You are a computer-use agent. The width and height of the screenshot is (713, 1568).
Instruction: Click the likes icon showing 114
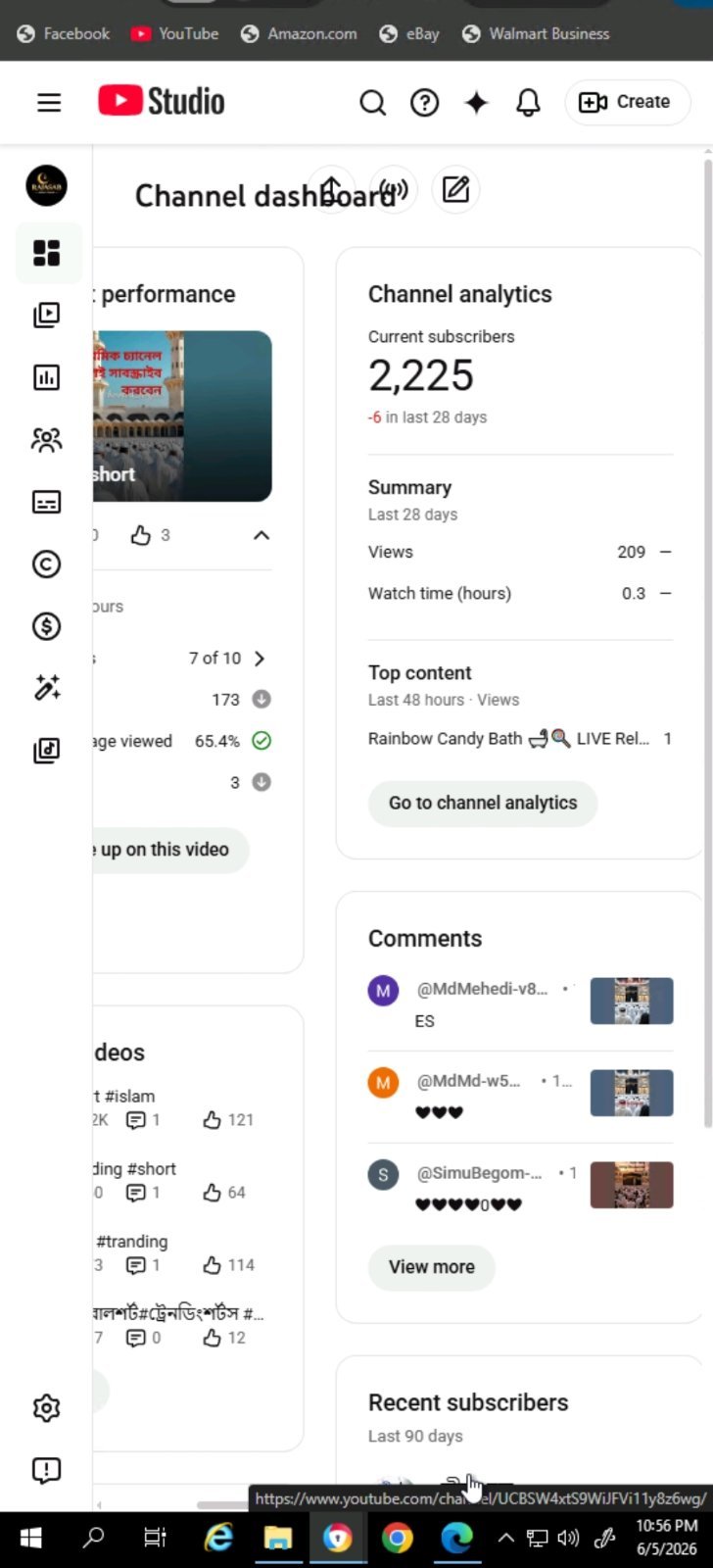point(212,1265)
